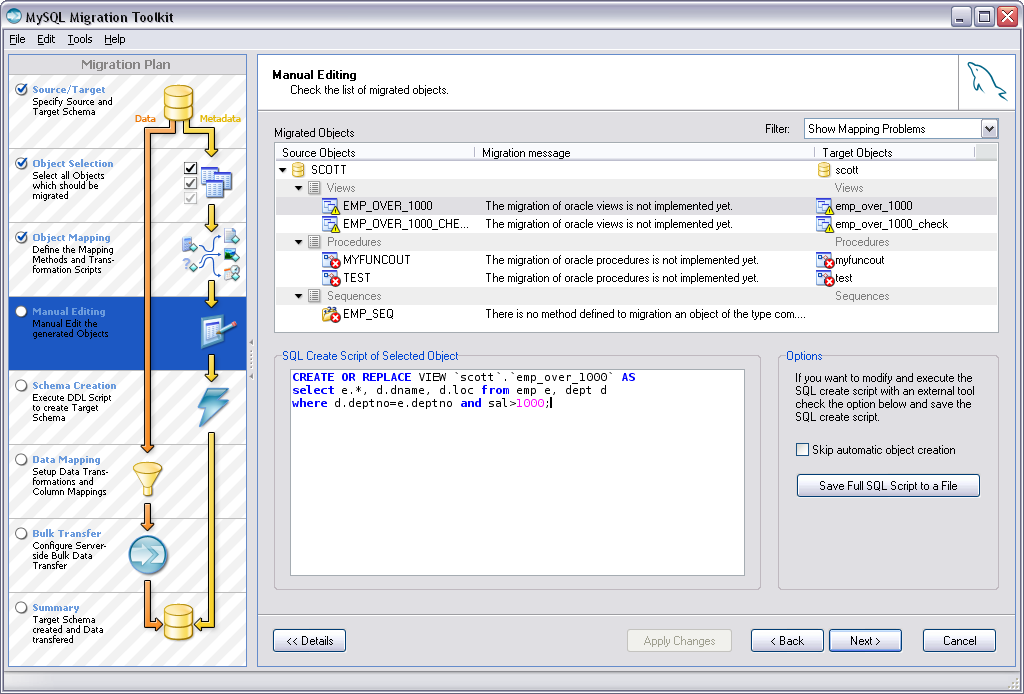Click the source database cylinder icon under Migration Plan
This screenshot has width=1024, height=694.
178,103
